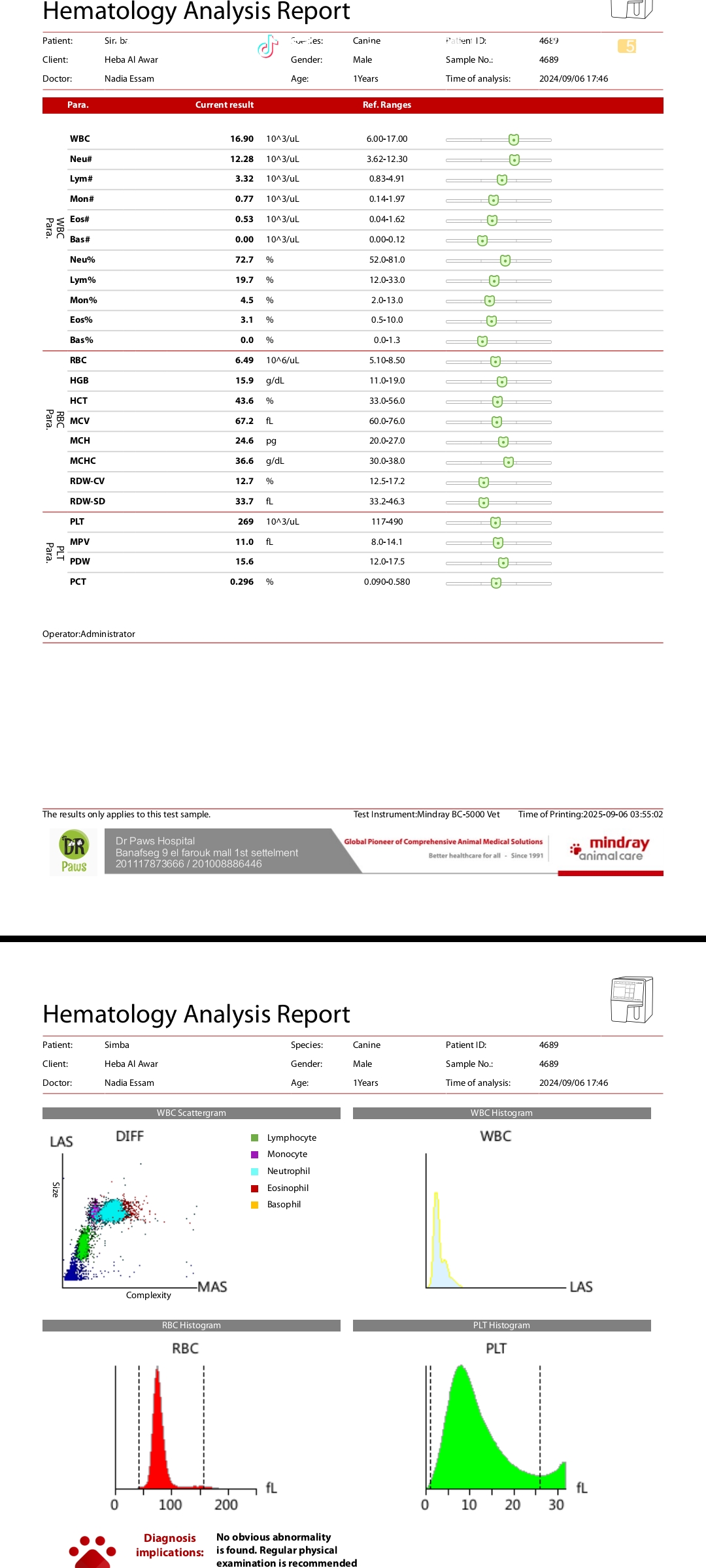Click the WBC Scattergram section header
This screenshot has height=1568, width=706.
point(192,1113)
